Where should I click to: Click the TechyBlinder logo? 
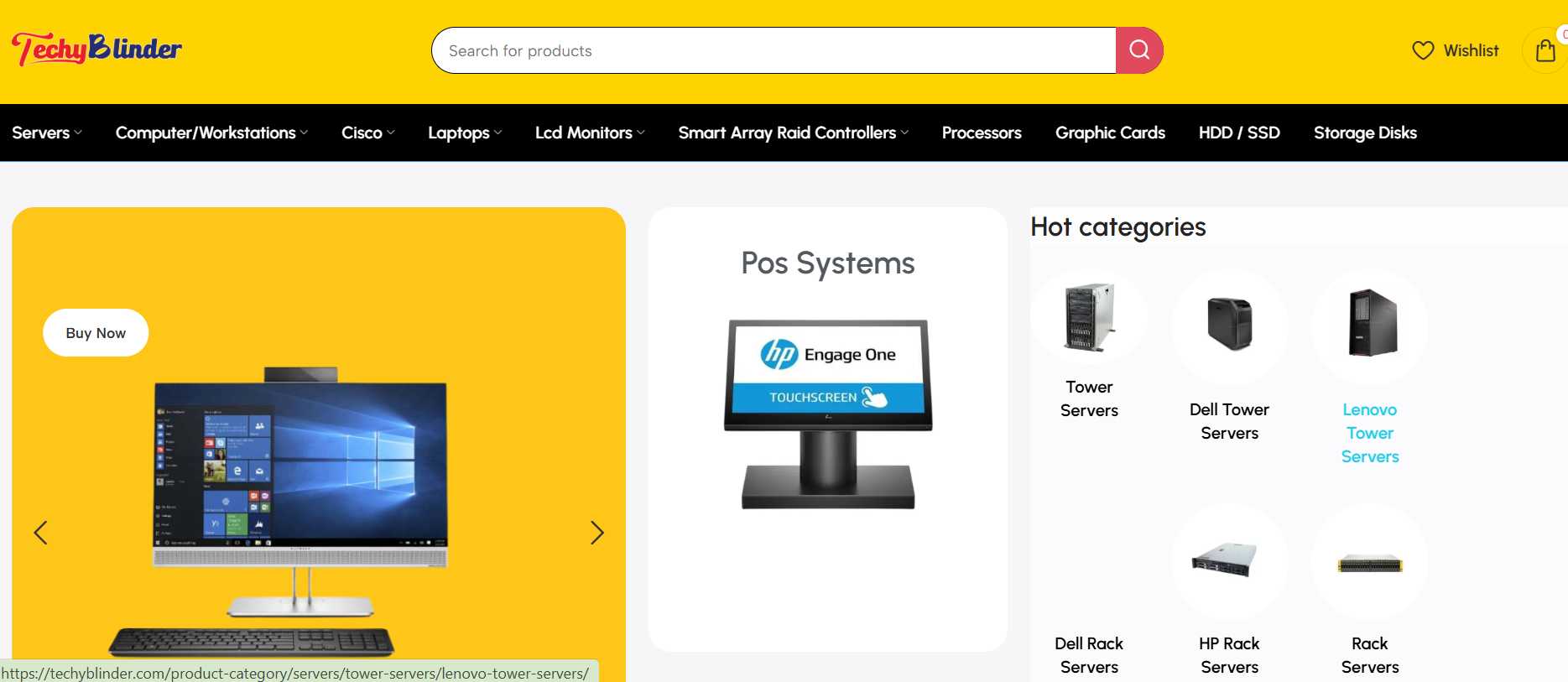[96, 49]
